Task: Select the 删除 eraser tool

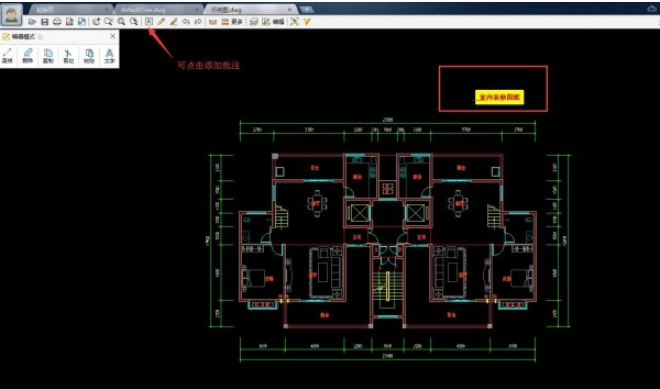Action: click(x=27, y=56)
